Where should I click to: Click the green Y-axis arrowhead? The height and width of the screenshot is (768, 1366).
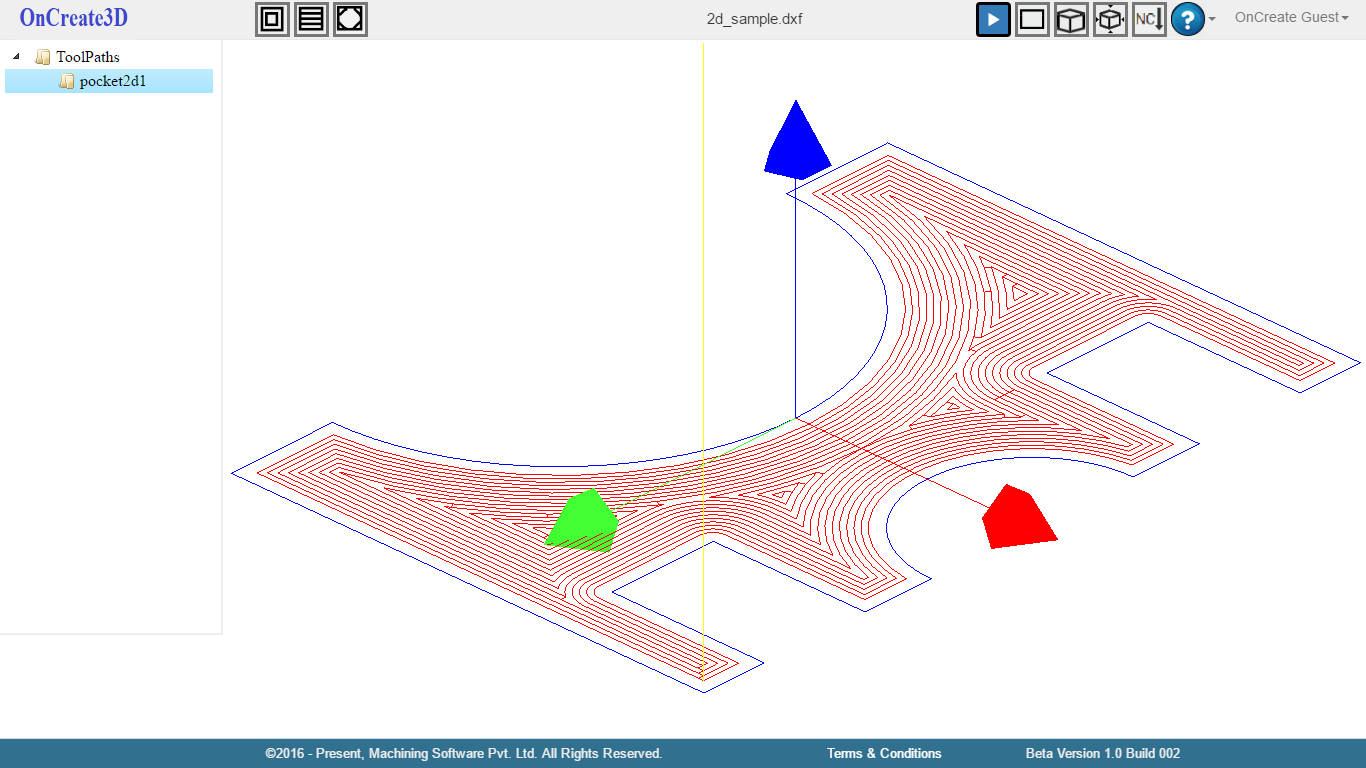[x=584, y=520]
